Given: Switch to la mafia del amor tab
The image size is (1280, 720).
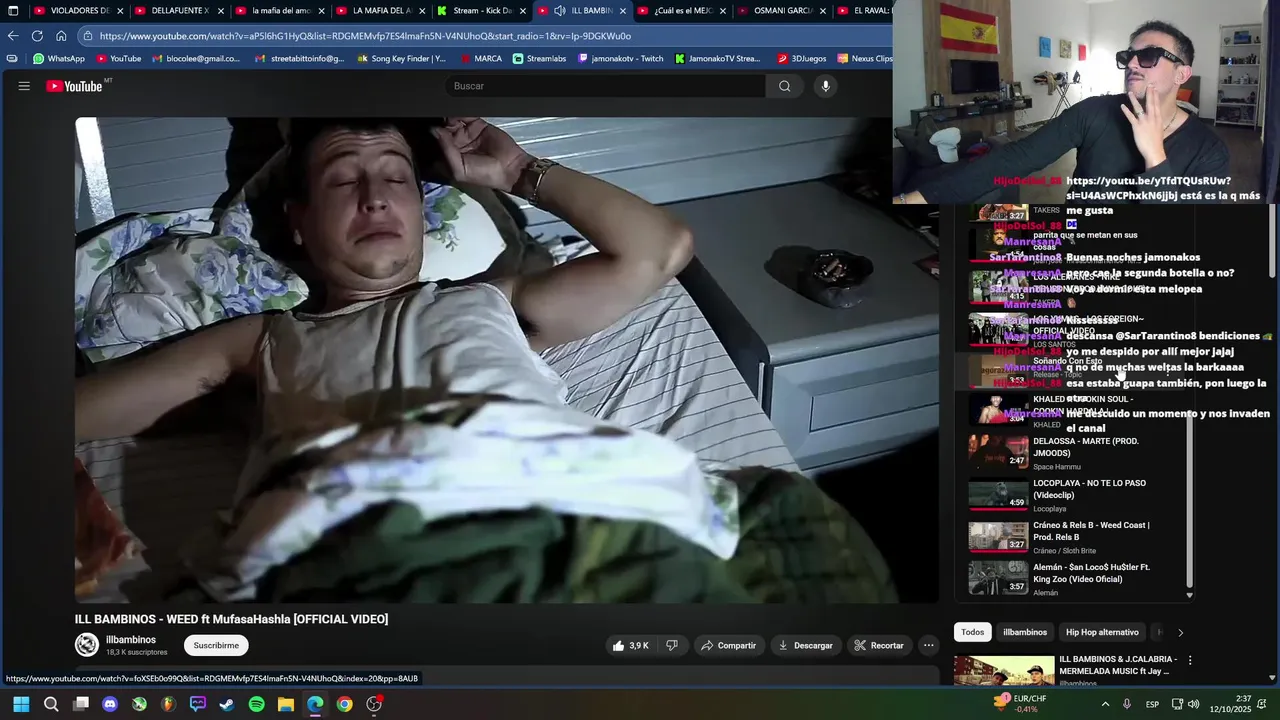Looking at the screenshot, I should tap(278, 11).
